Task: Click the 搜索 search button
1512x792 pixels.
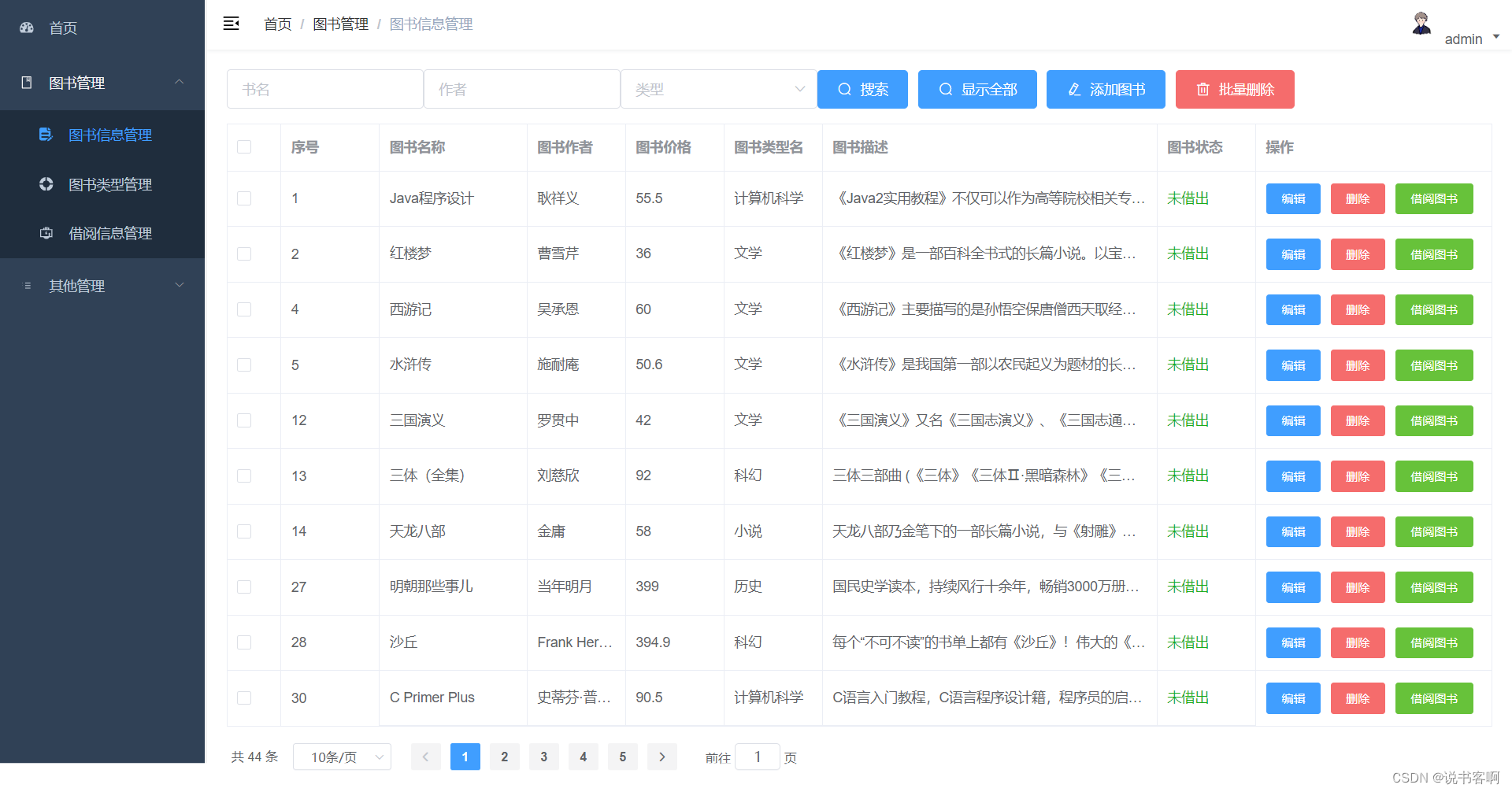Action: click(x=862, y=89)
